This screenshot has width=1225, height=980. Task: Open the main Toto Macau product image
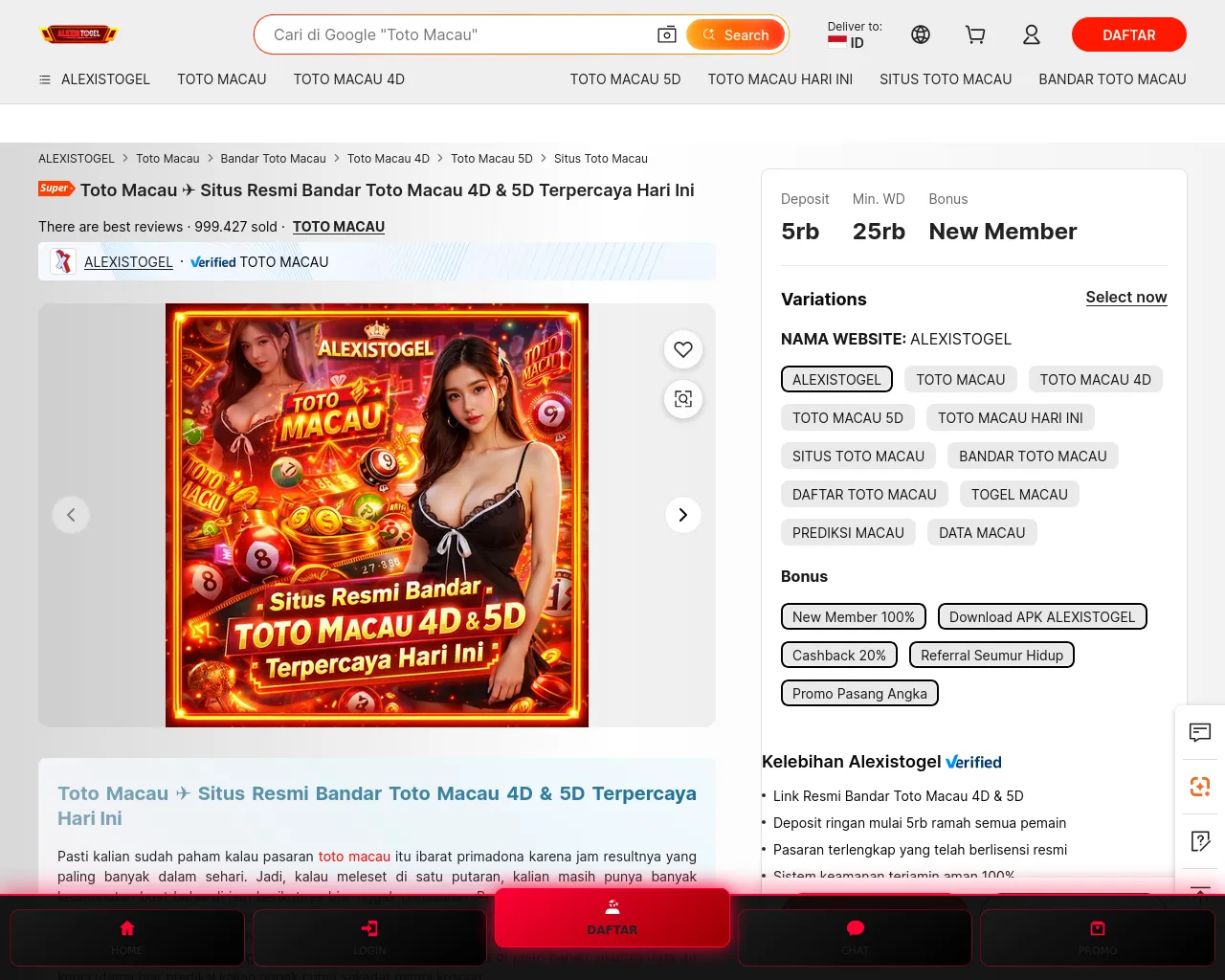(377, 515)
